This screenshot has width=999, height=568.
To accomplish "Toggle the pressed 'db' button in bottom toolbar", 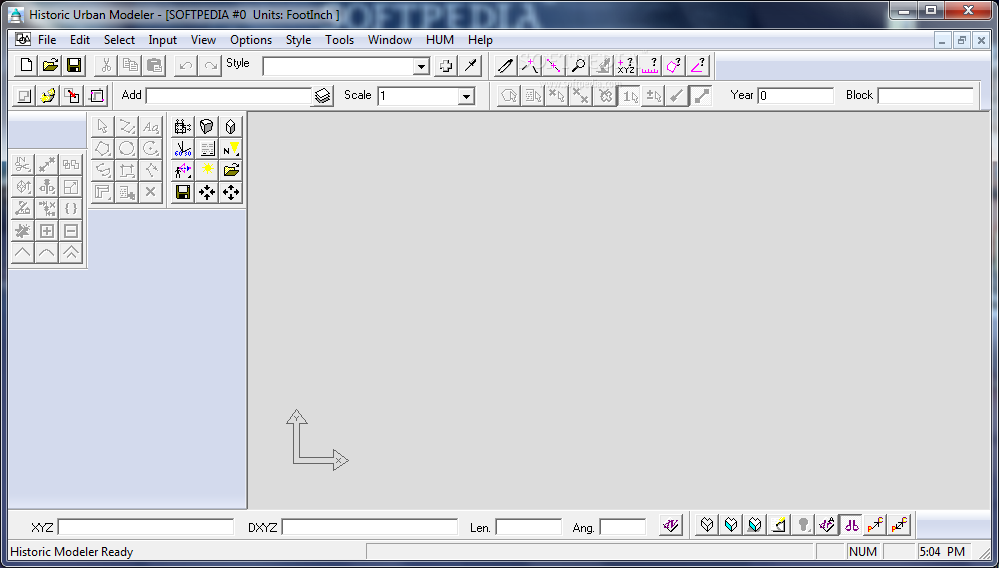I will pos(851,525).
